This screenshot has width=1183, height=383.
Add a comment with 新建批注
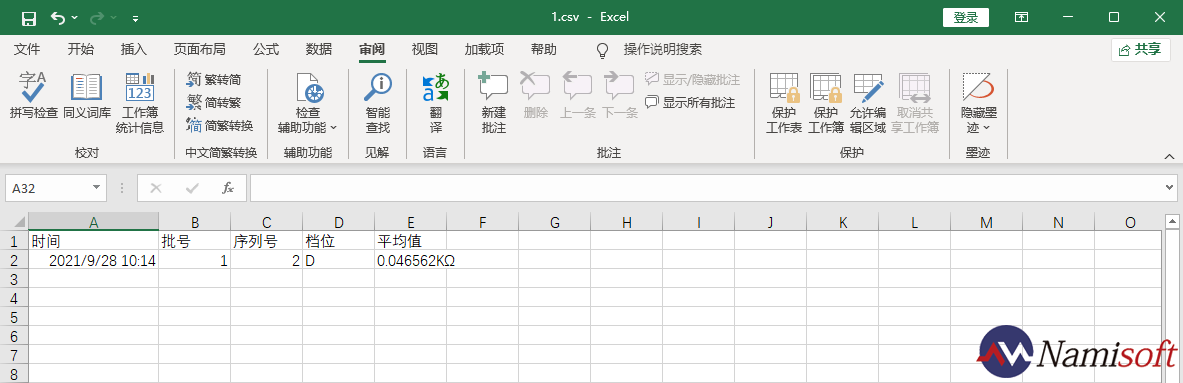click(493, 103)
